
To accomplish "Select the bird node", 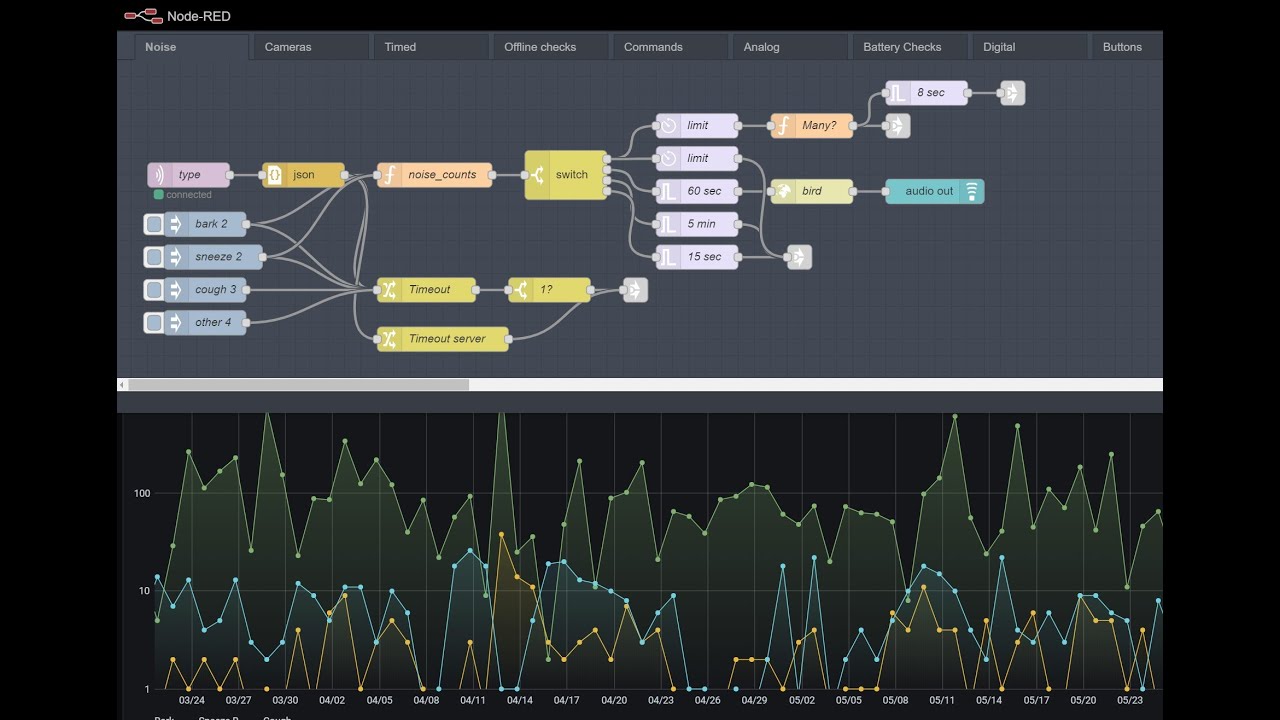I will click(x=812, y=191).
